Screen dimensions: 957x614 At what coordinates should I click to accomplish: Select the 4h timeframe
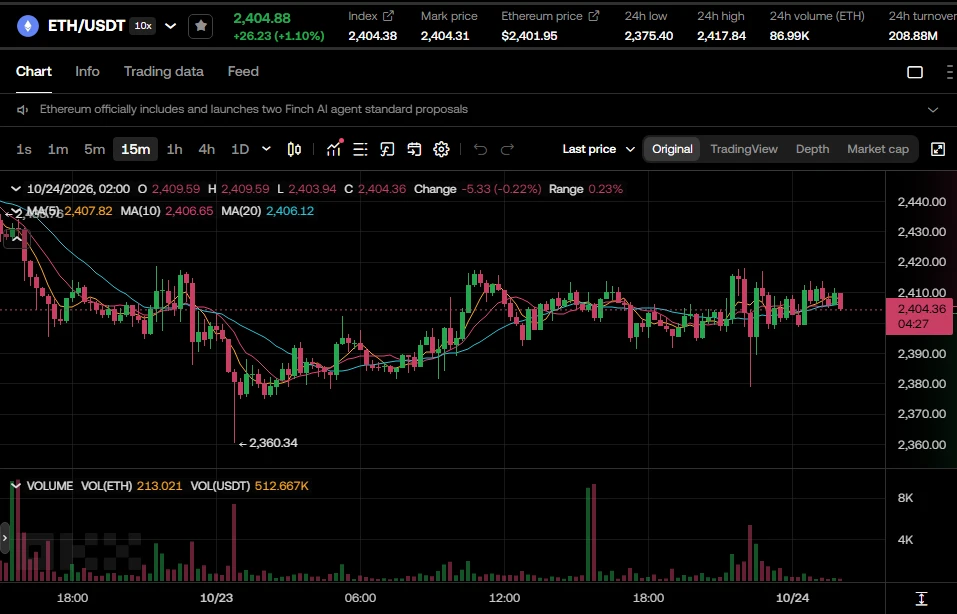coord(206,150)
